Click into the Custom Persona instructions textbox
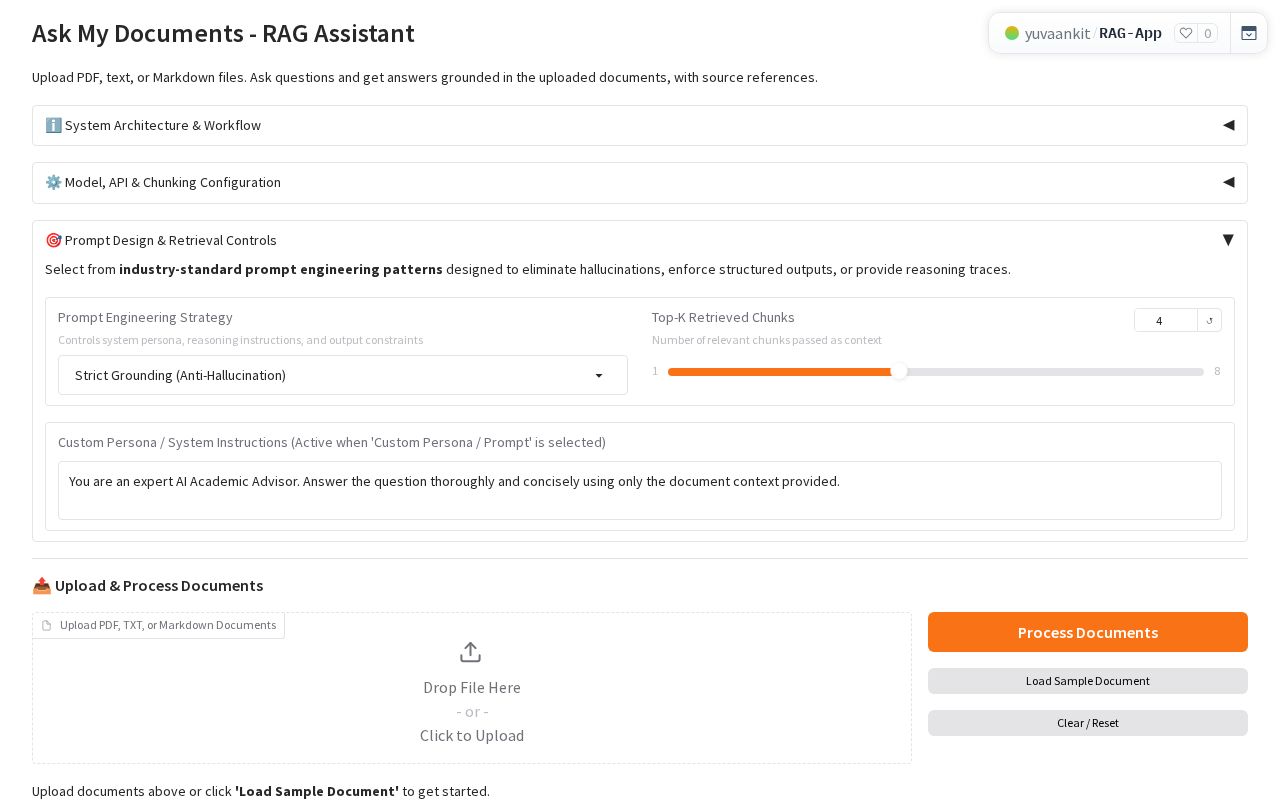Viewport: 1280px width, 800px height. click(x=640, y=490)
